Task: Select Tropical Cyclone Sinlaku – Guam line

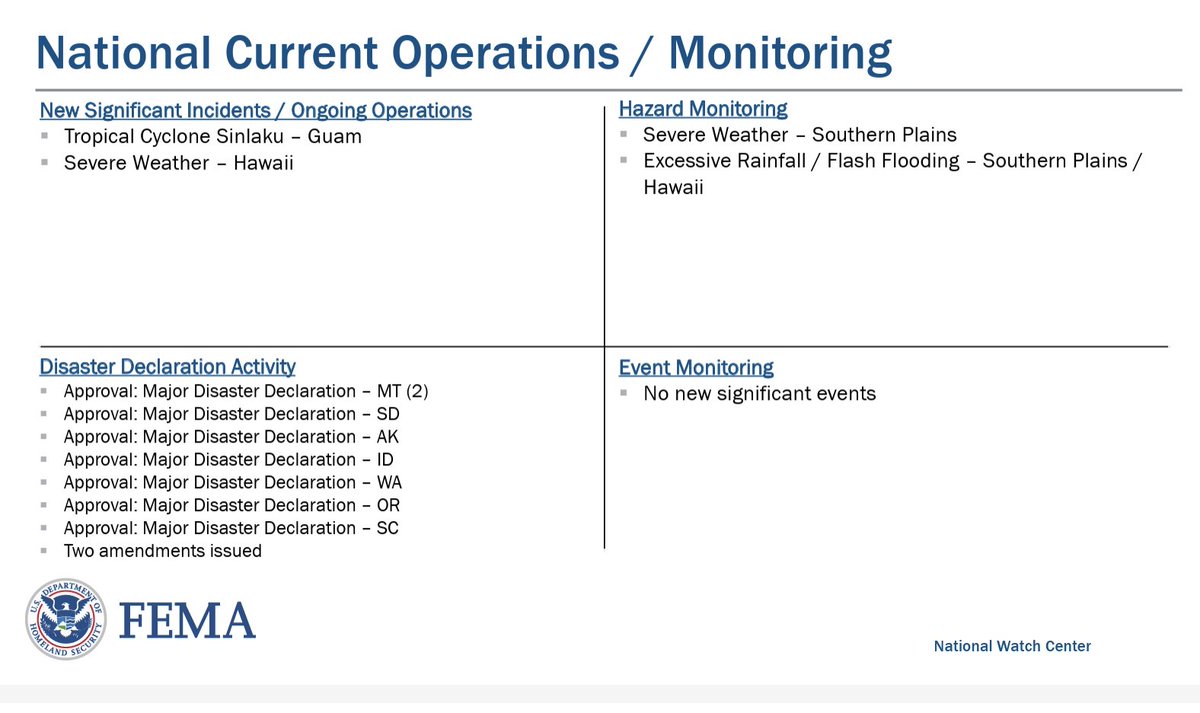Action: (213, 136)
